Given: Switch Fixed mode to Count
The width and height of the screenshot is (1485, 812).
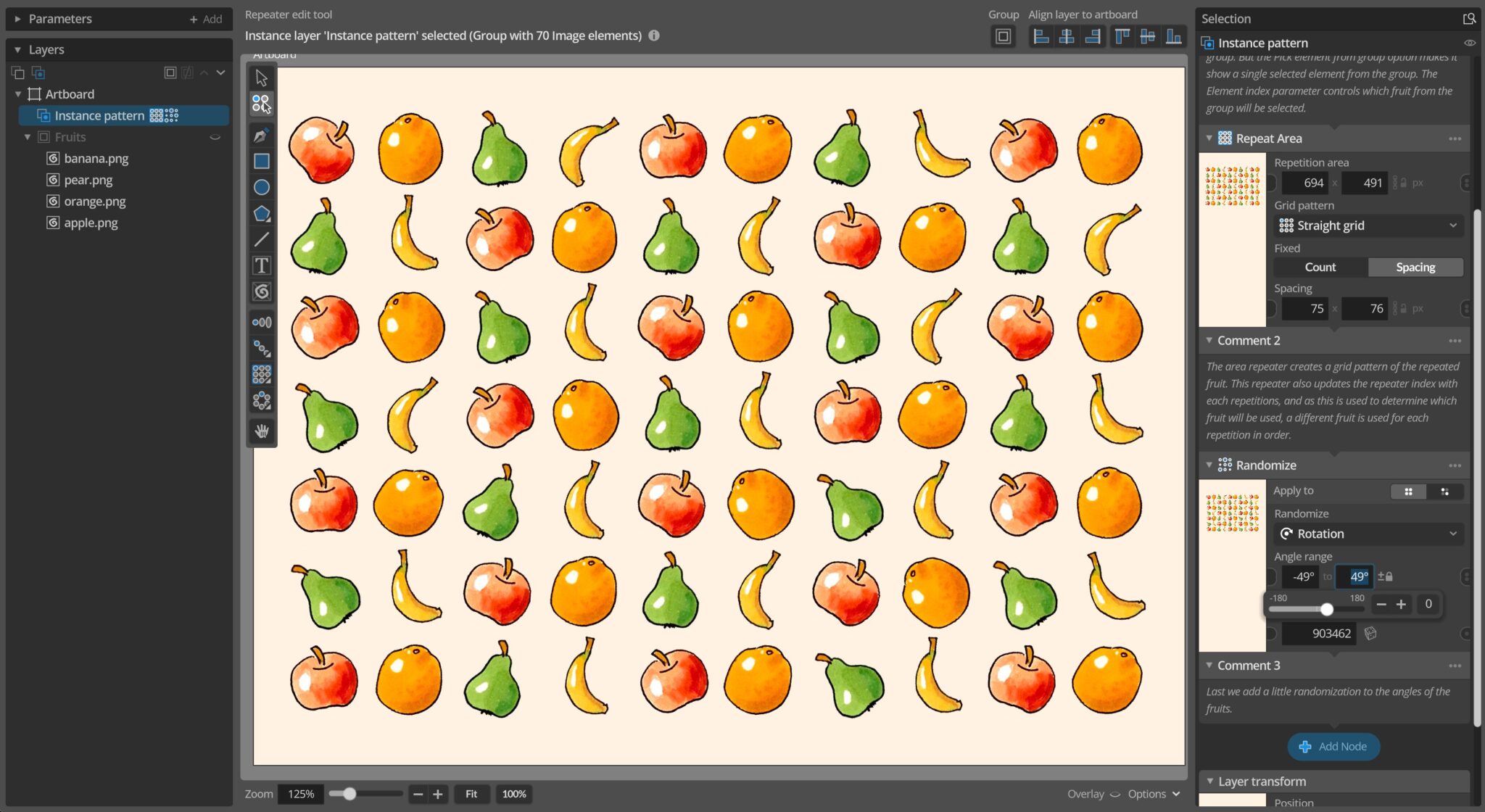Looking at the screenshot, I should tap(1320, 267).
